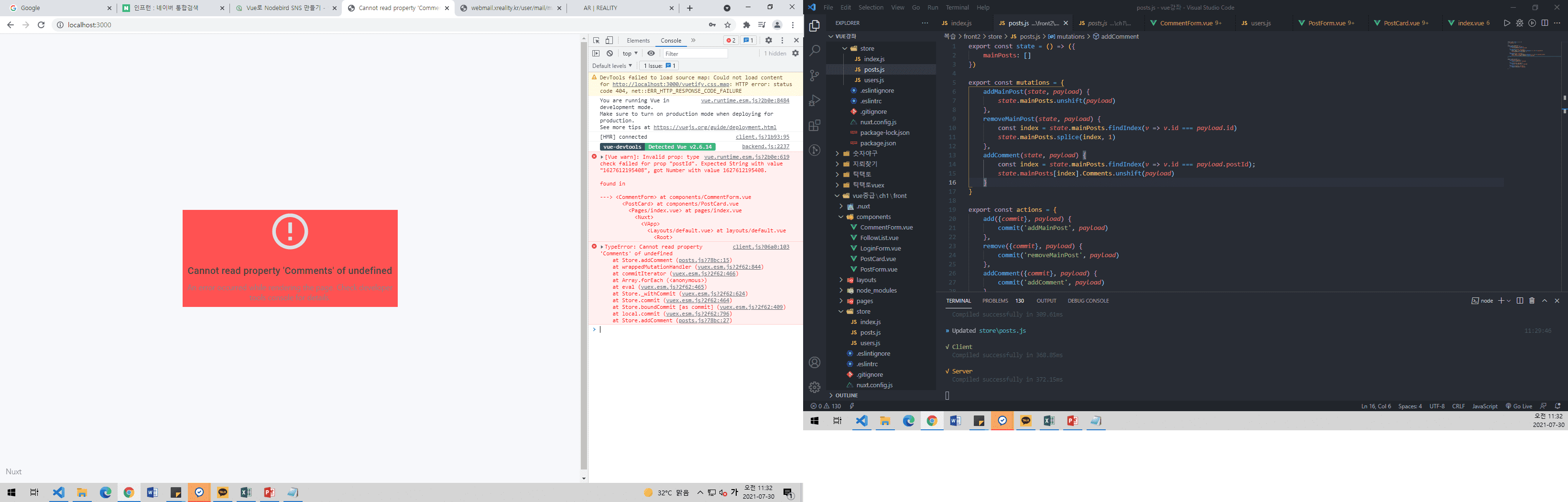Toggle the DevTools console sidebar

[x=596, y=54]
